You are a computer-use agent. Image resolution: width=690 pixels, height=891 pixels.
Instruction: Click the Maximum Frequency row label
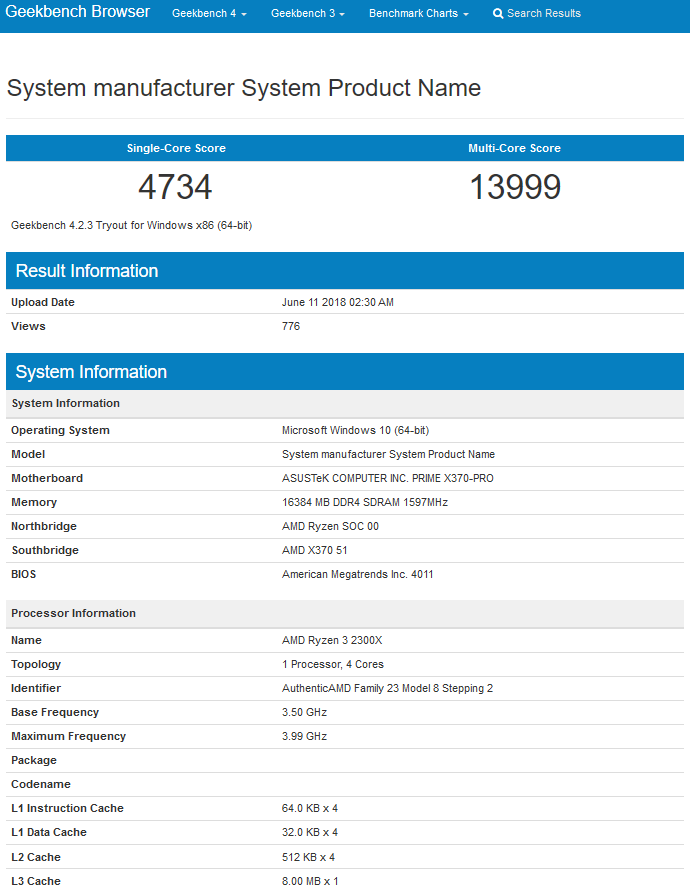tap(68, 736)
